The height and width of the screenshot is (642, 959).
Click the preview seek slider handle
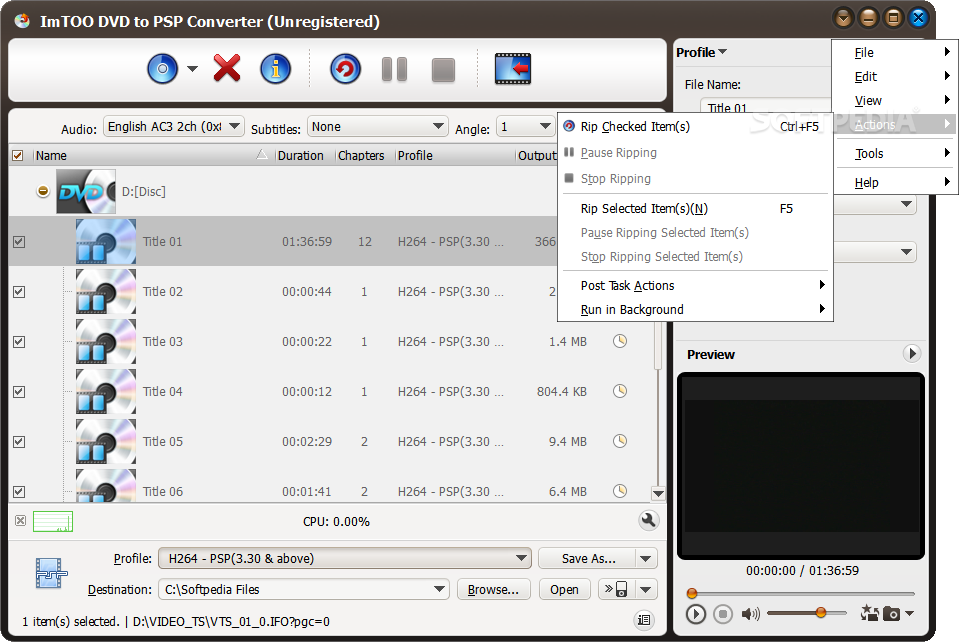(x=692, y=593)
